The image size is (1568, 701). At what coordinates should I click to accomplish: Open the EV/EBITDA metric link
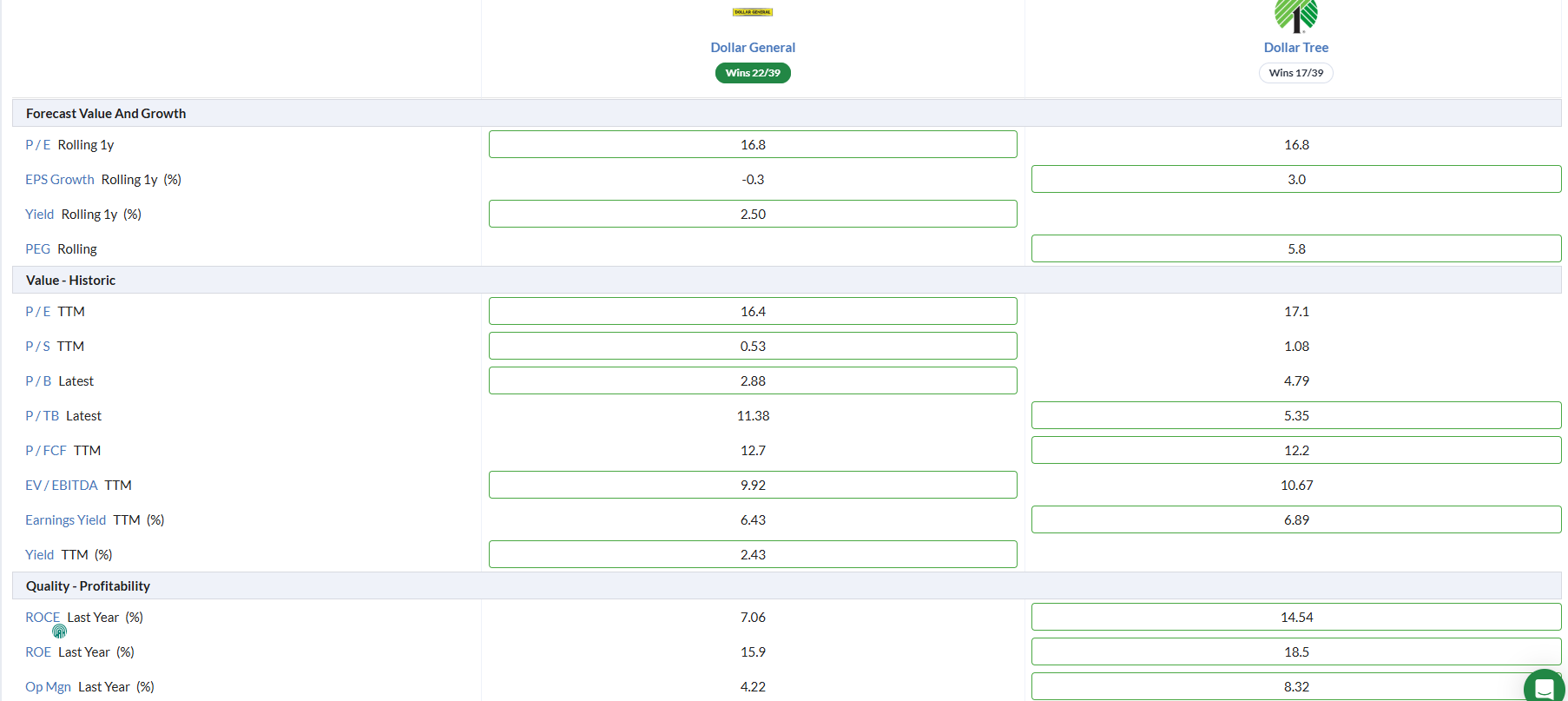[62, 486]
